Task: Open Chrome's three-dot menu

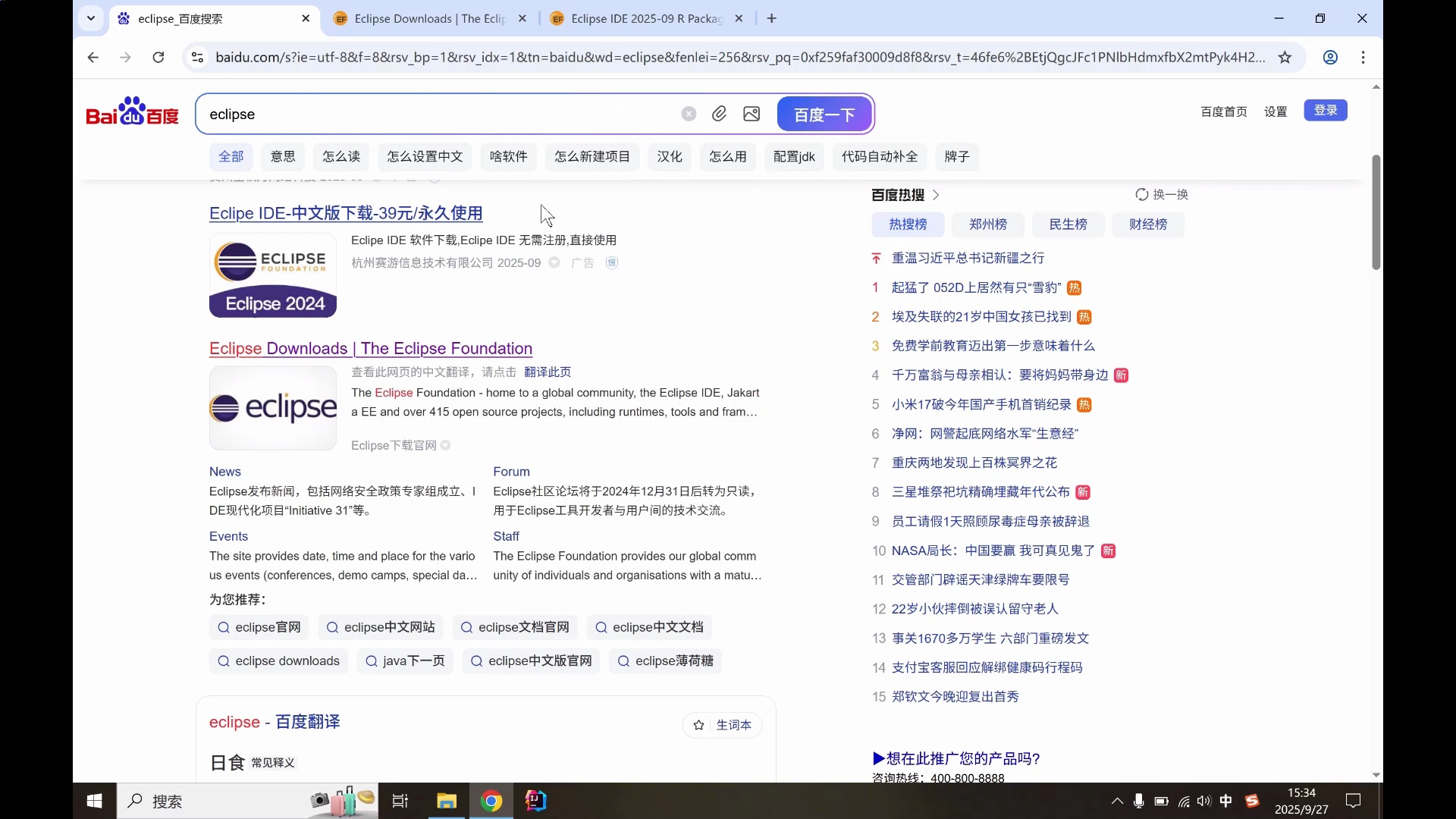Action: click(x=1363, y=57)
